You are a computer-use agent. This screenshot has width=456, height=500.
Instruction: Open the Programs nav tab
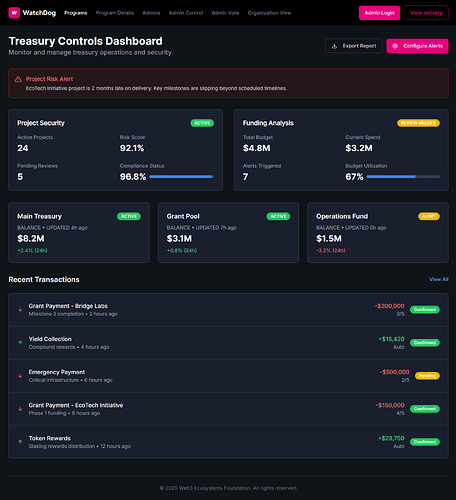click(76, 13)
